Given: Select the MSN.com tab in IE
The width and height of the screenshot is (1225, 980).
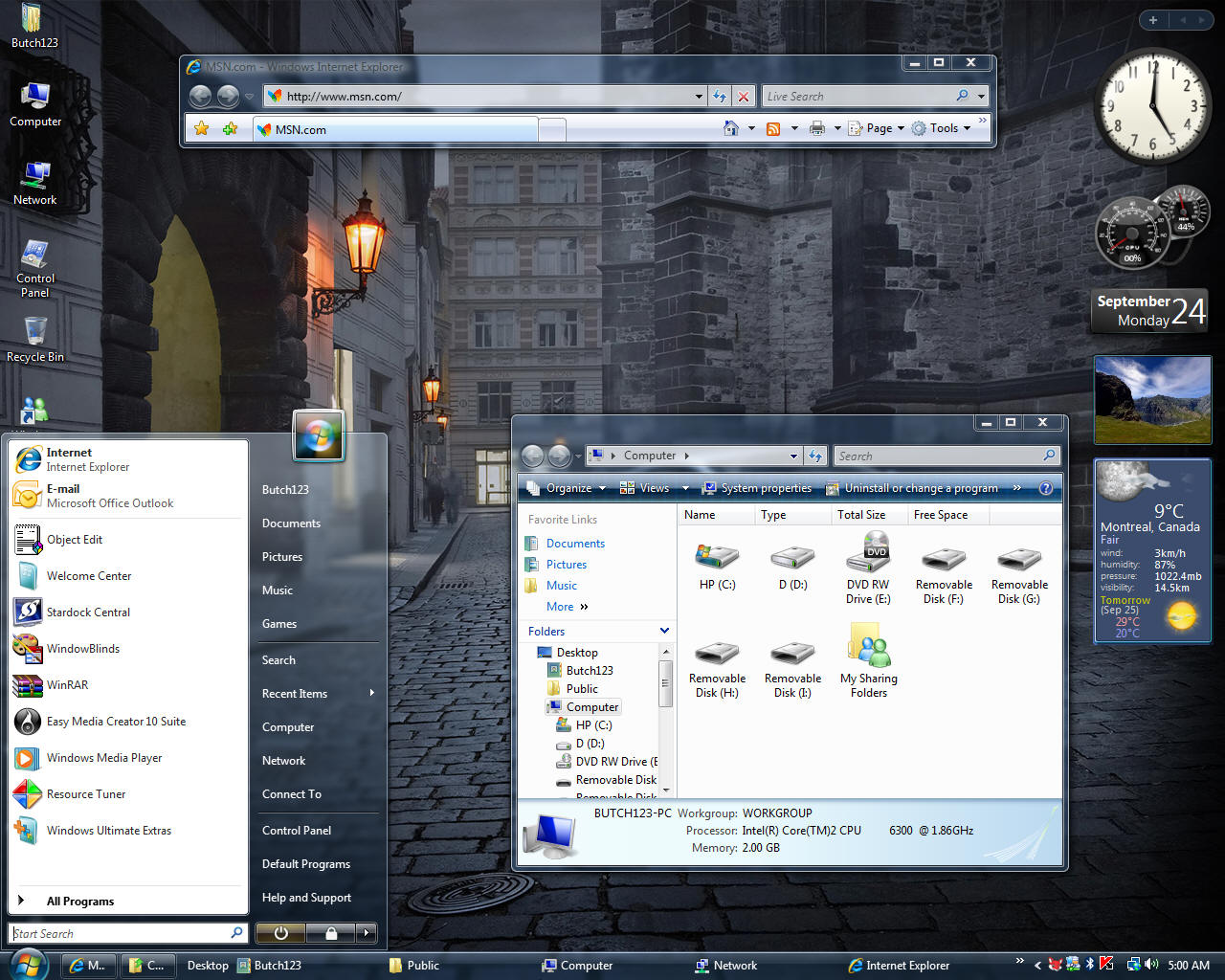Looking at the screenshot, I should pos(395,129).
